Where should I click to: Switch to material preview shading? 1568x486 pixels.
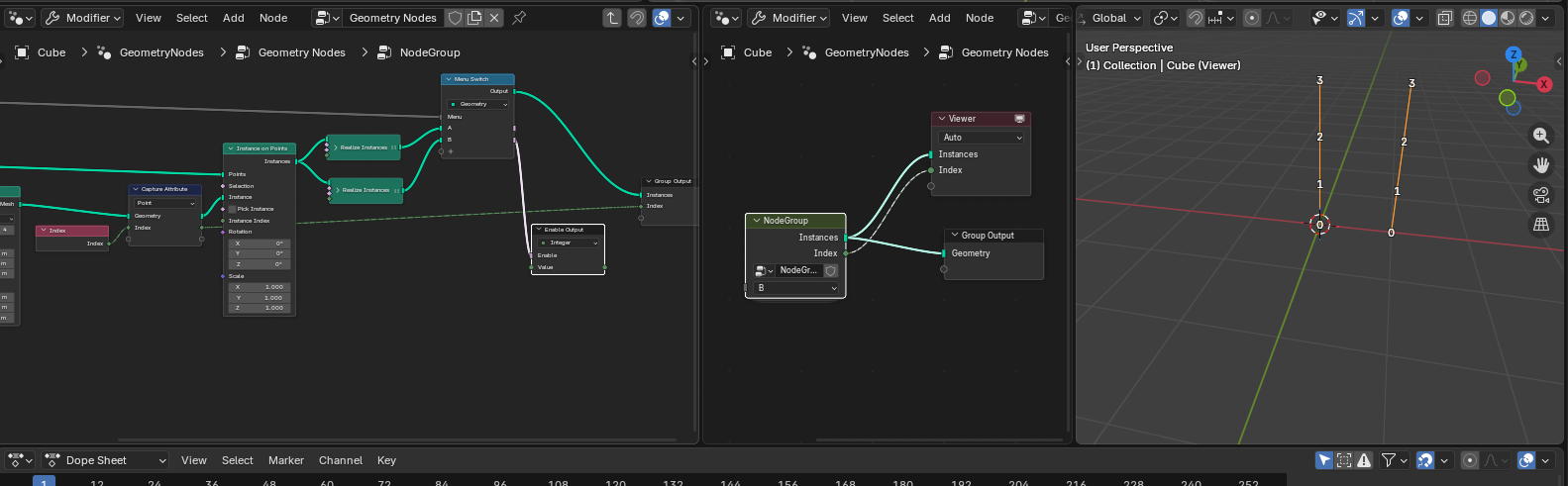(x=1508, y=18)
